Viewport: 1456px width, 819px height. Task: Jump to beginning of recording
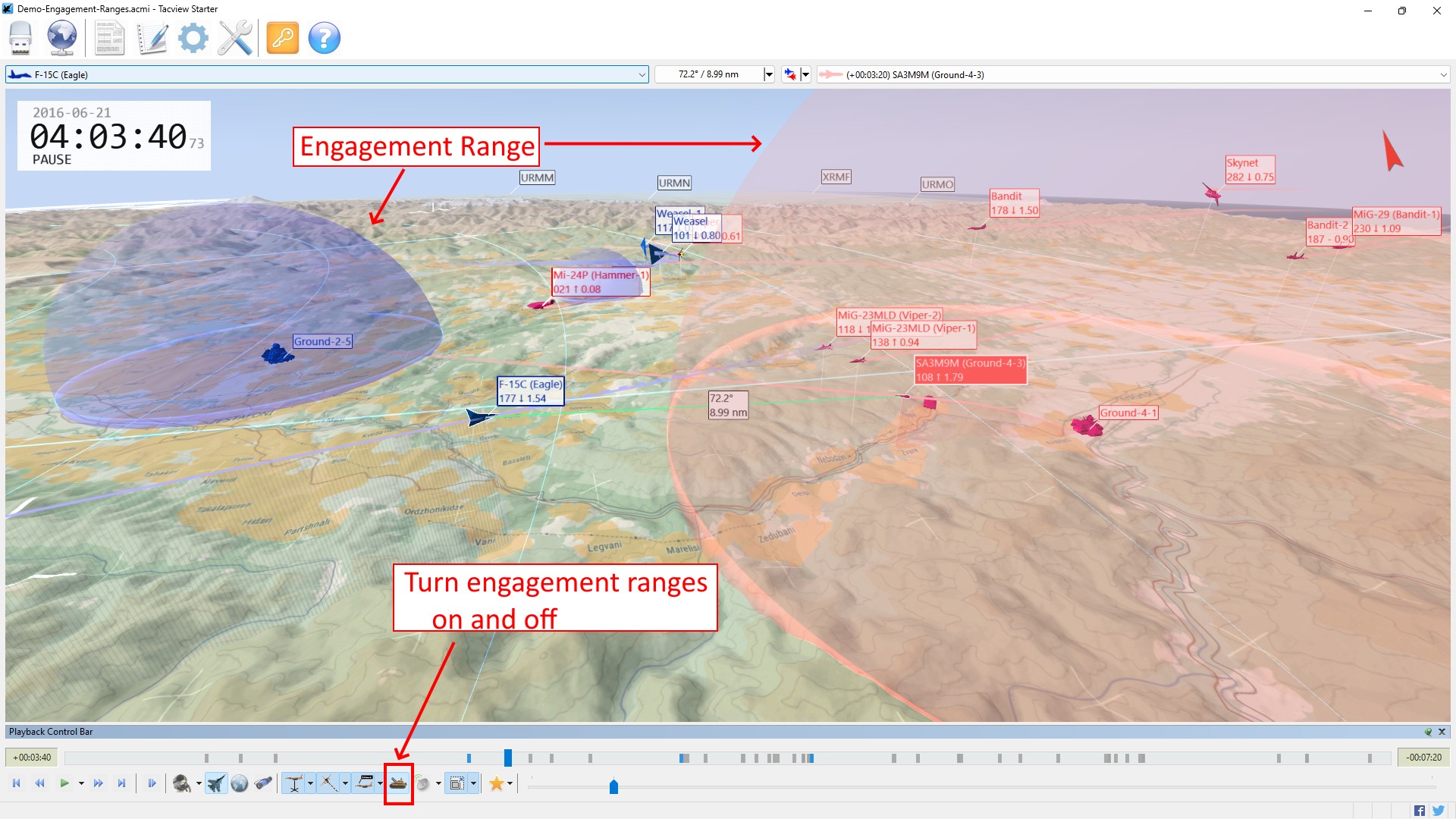[17, 783]
